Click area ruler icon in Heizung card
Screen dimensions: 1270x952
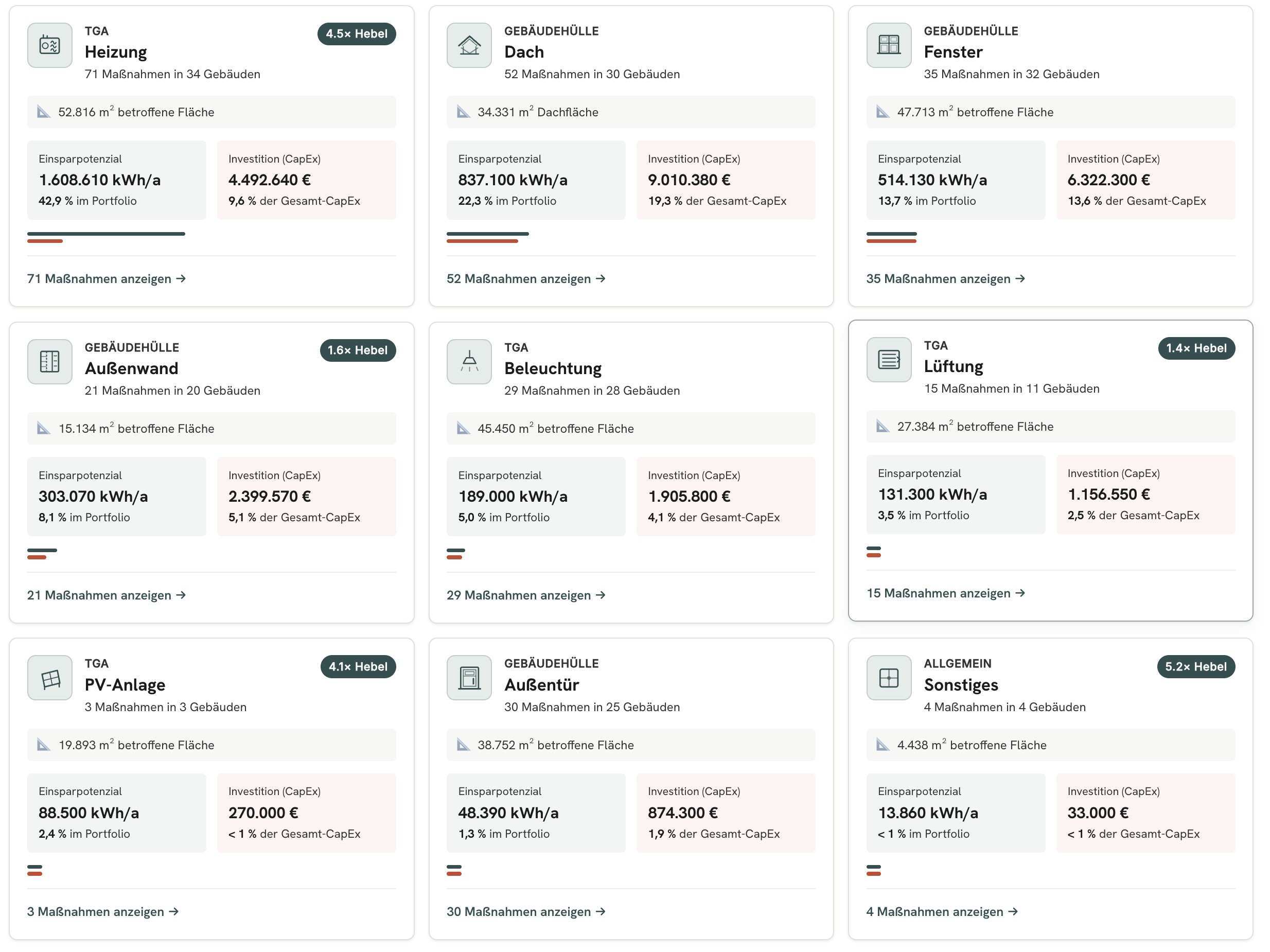click(x=44, y=112)
